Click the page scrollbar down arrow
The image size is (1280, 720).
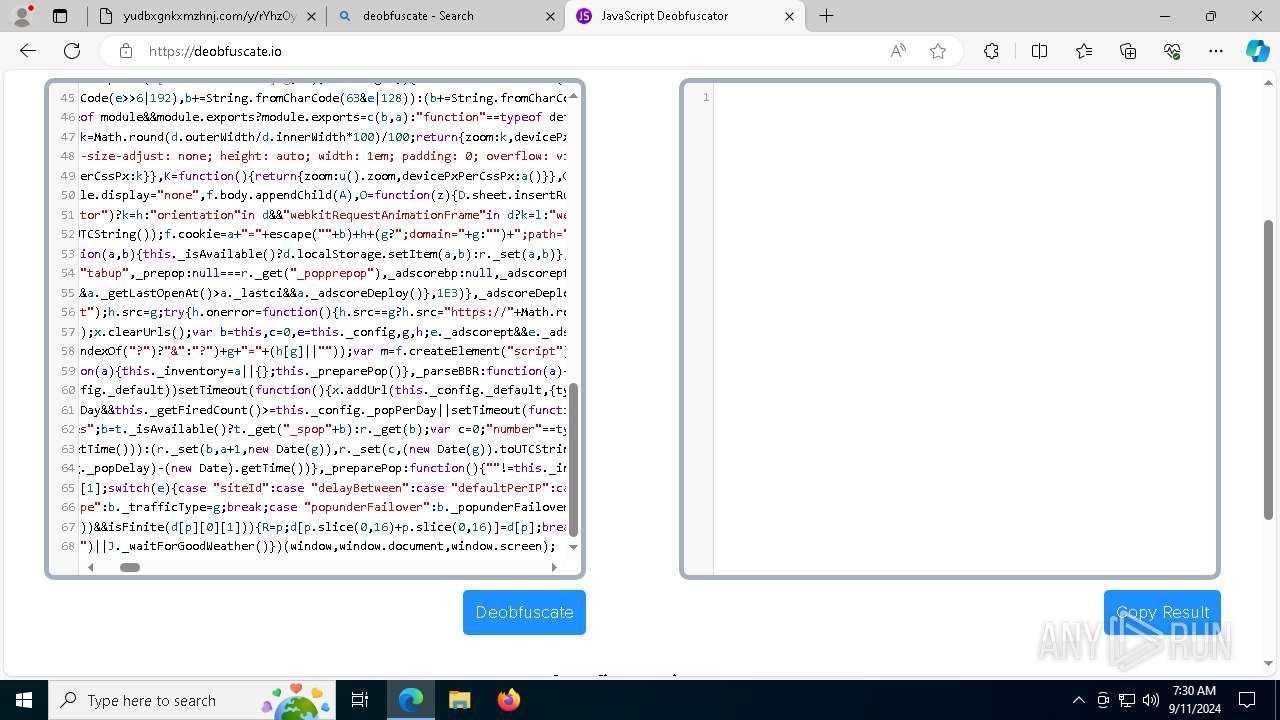pos(1269,663)
